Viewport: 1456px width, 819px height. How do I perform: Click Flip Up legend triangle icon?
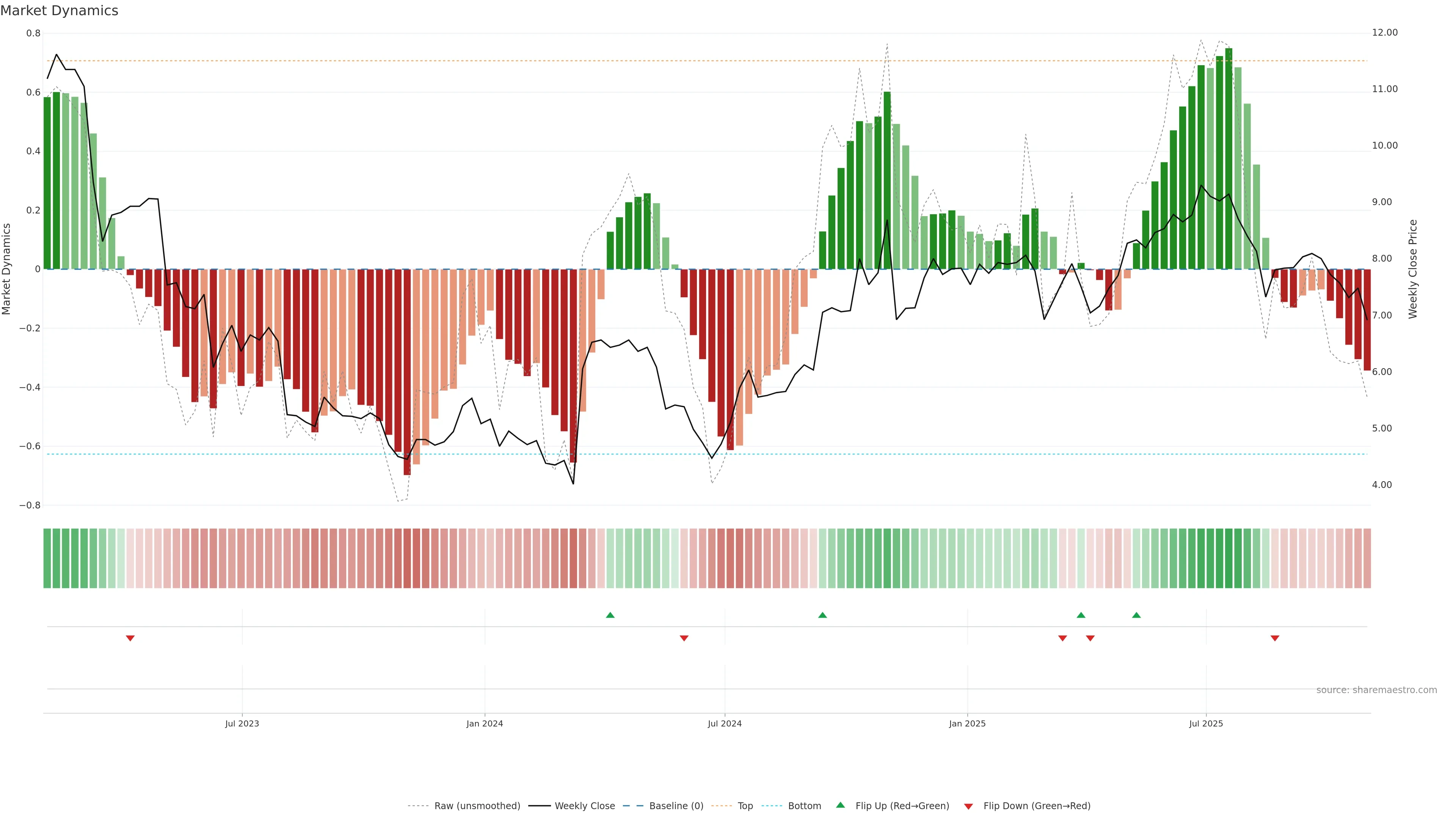841,805
